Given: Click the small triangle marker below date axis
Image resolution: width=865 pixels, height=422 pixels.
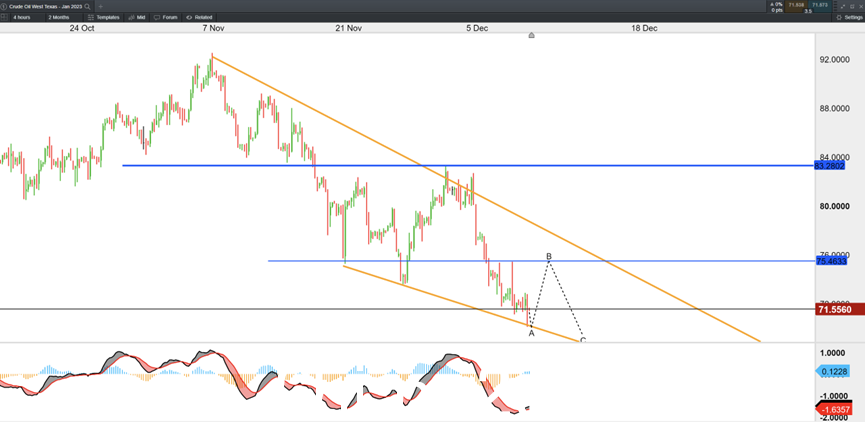Looking at the screenshot, I should point(531,36).
